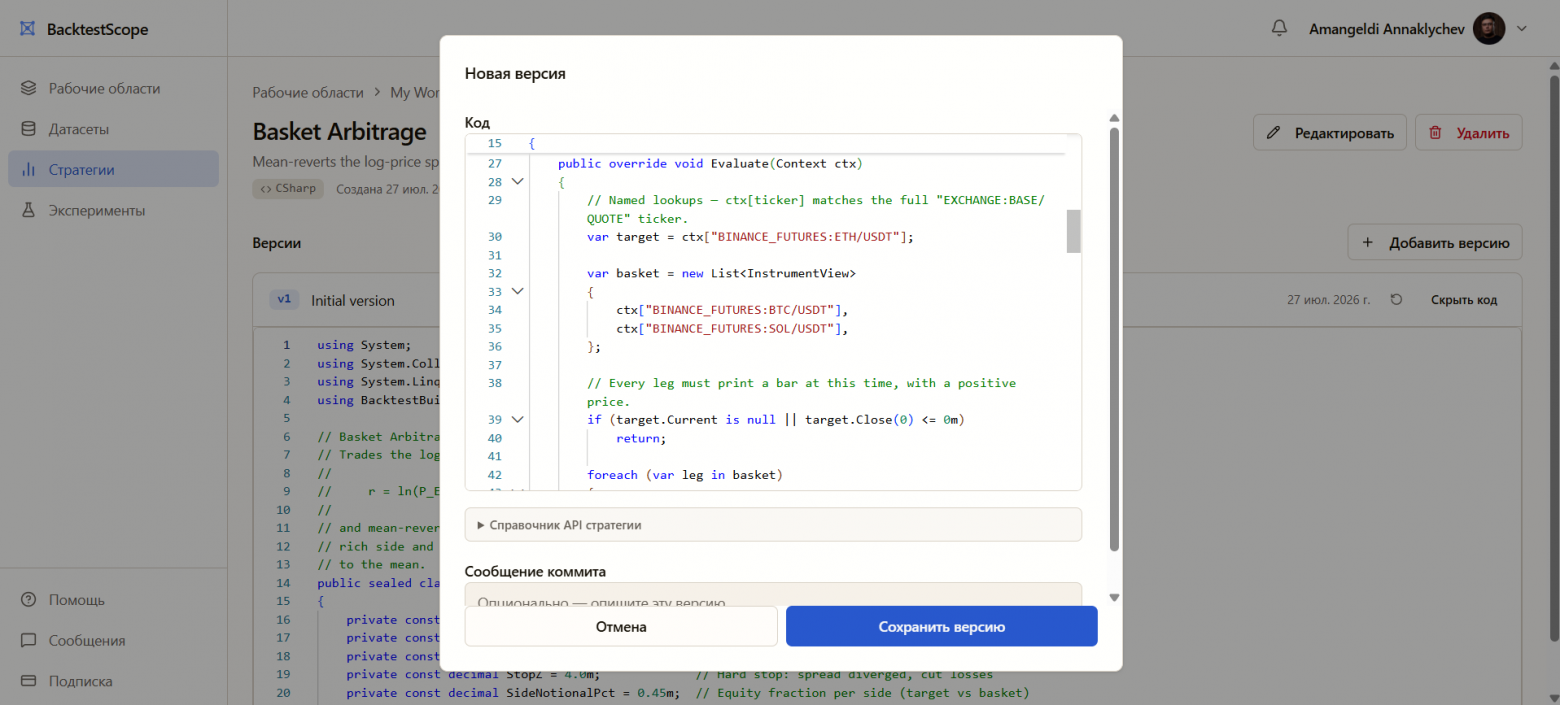
Task: Click the restore icon on version v1
Action: point(1397,300)
